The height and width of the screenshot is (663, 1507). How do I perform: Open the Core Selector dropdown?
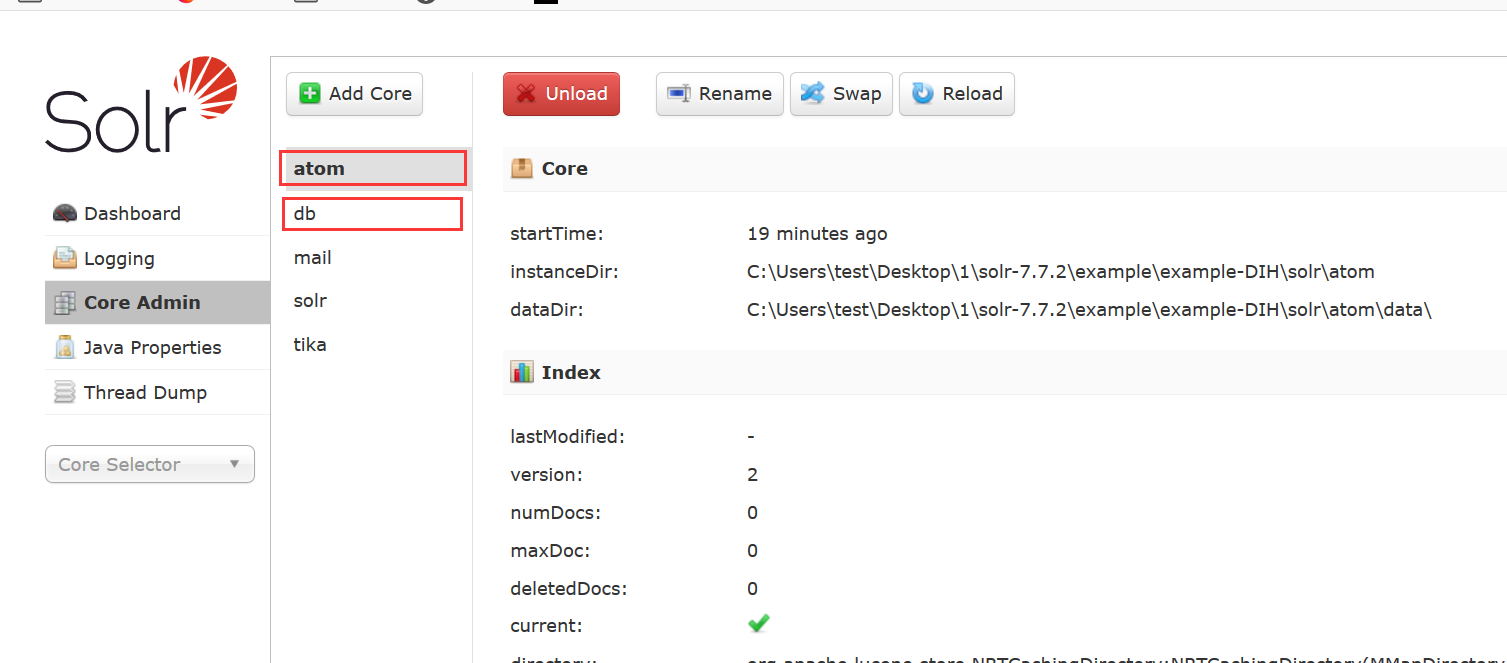point(150,464)
